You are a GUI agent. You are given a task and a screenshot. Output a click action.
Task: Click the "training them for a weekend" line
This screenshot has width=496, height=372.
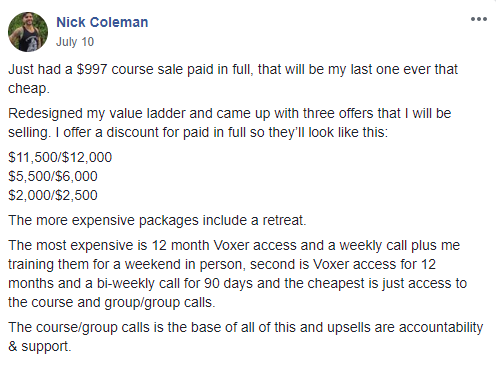tap(222, 264)
